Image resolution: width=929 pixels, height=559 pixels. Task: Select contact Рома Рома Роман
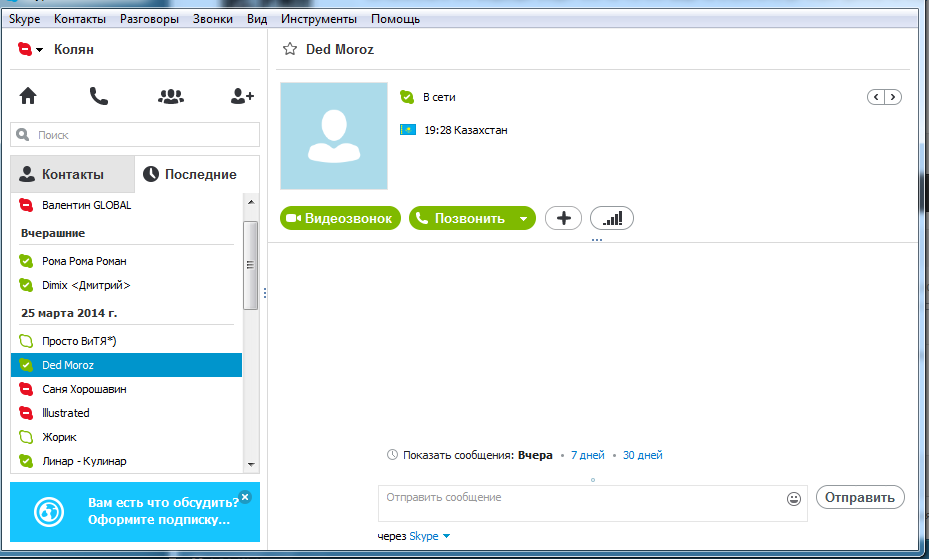[127, 261]
